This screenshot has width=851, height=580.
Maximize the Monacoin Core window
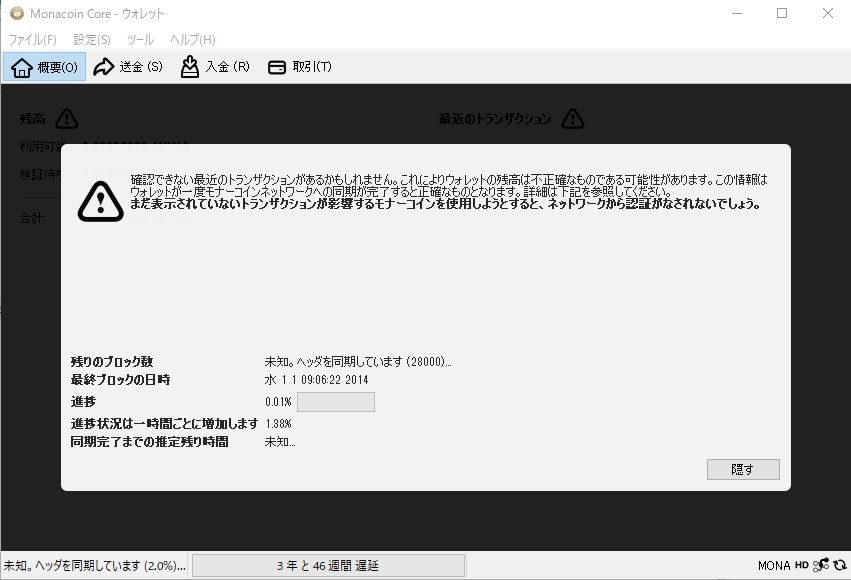click(782, 14)
